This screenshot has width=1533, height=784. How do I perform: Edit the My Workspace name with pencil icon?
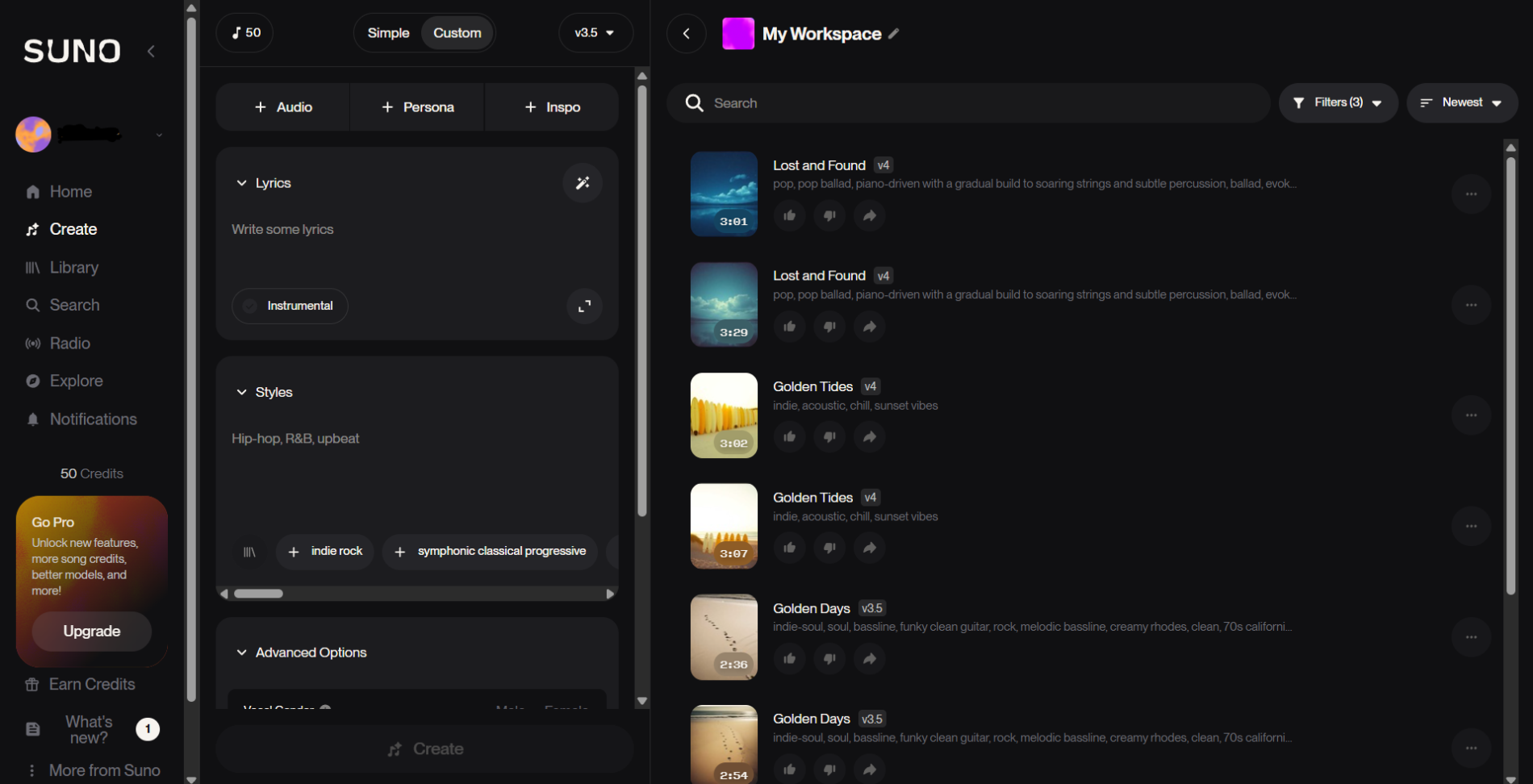[x=894, y=34]
